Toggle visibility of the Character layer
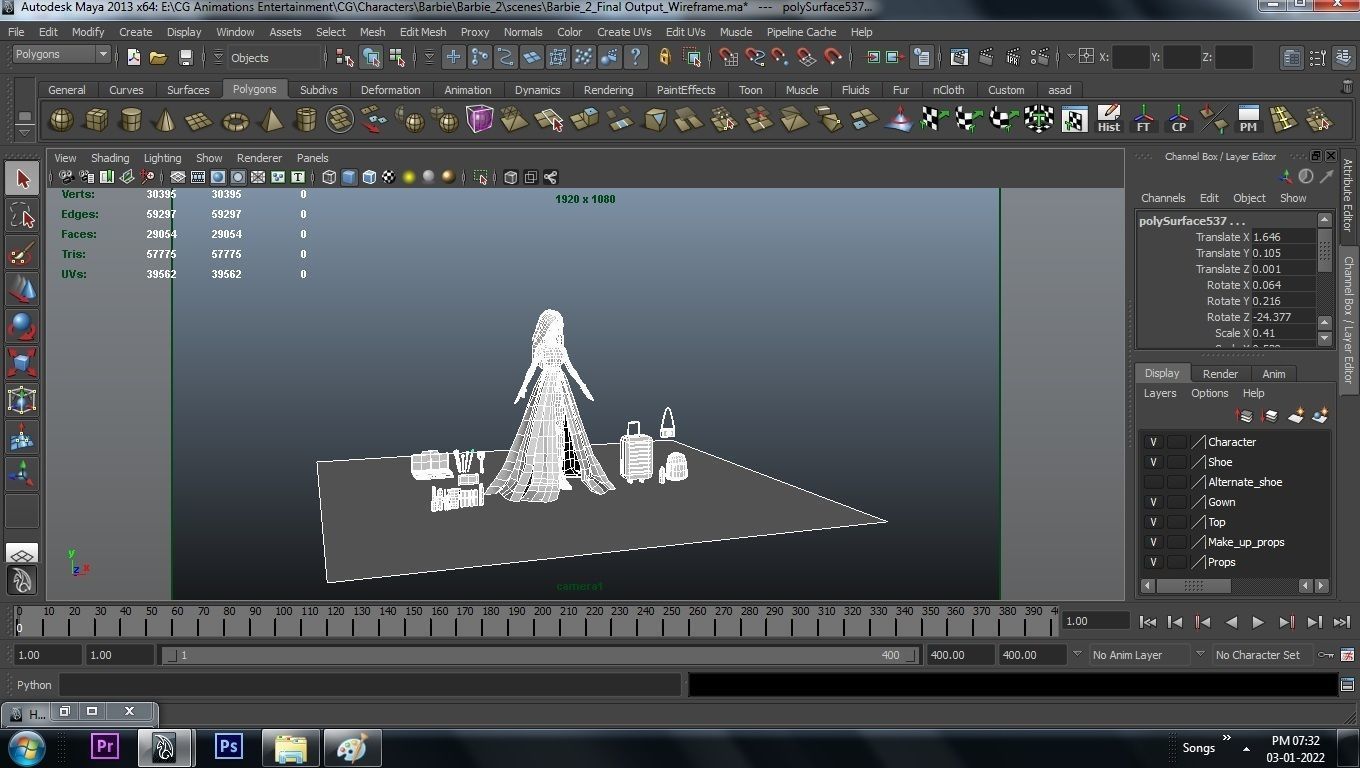Image resolution: width=1360 pixels, height=768 pixels. point(1153,442)
